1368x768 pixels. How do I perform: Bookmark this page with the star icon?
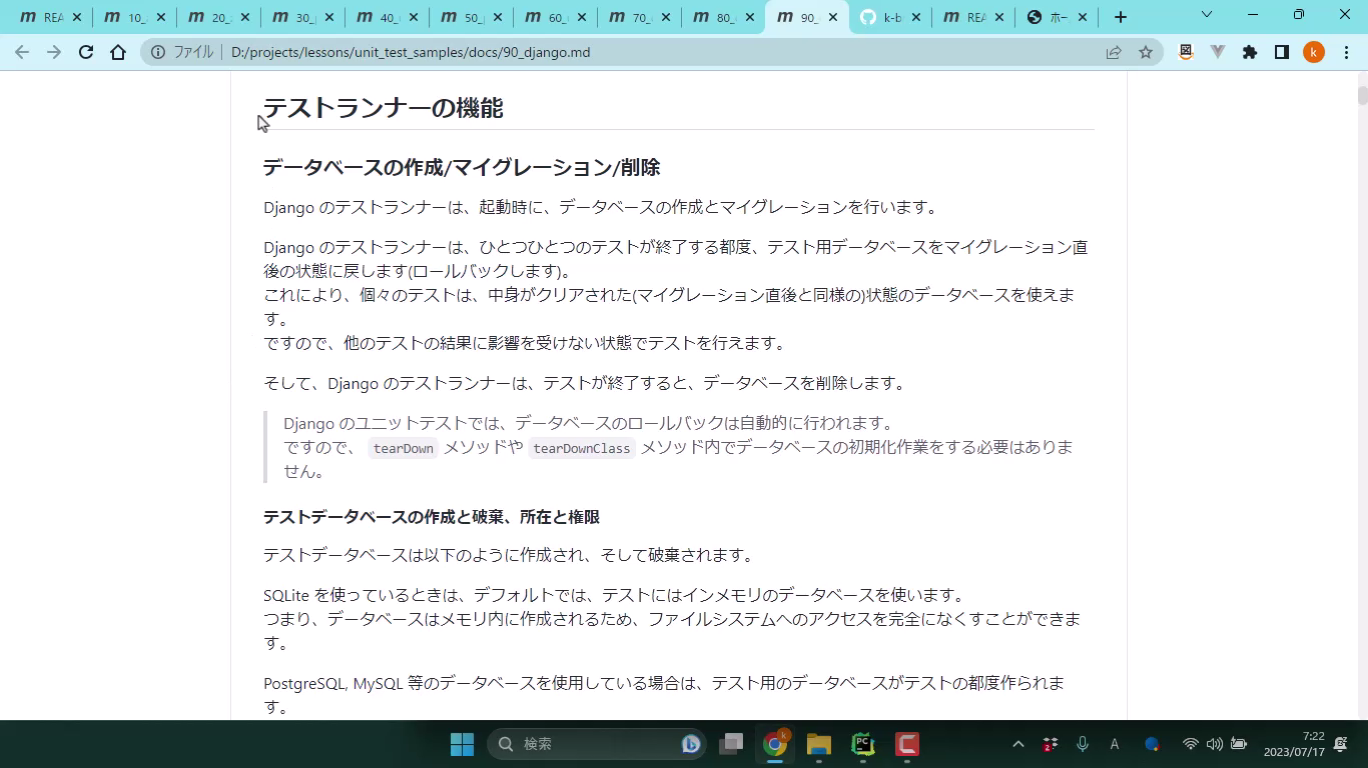pyautogui.click(x=1146, y=52)
